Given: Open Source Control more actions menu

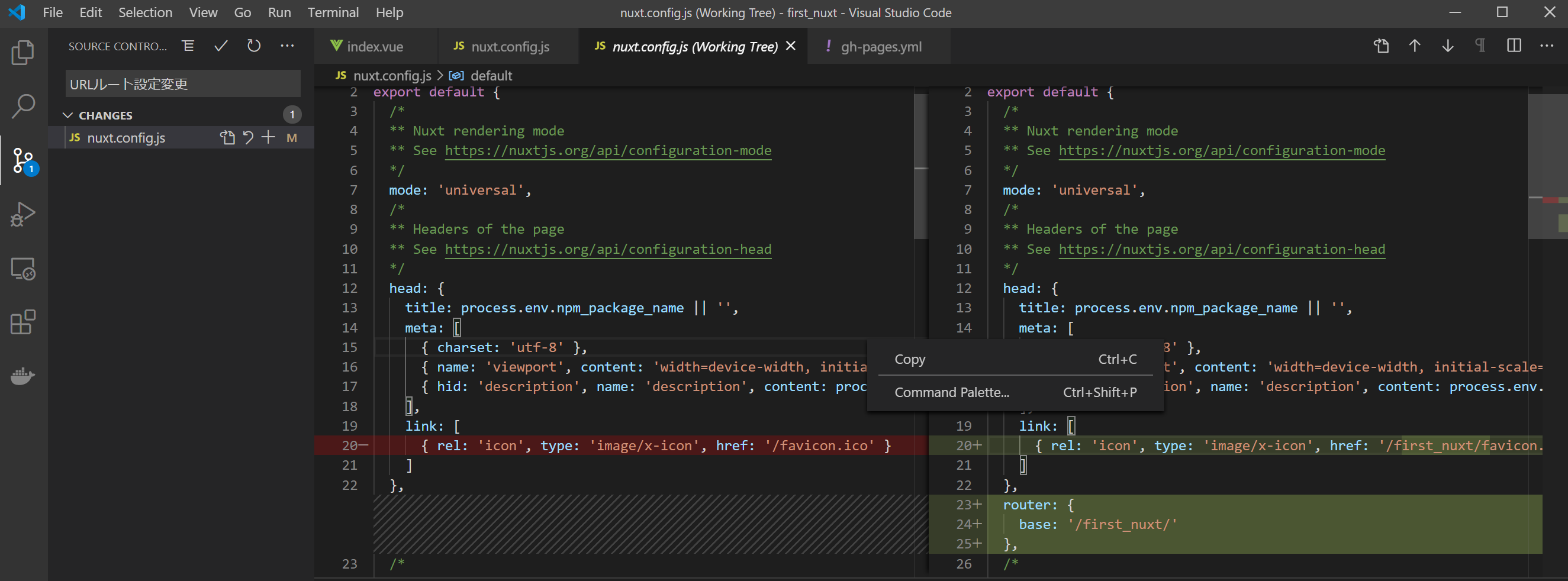Looking at the screenshot, I should click(x=287, y=46).
